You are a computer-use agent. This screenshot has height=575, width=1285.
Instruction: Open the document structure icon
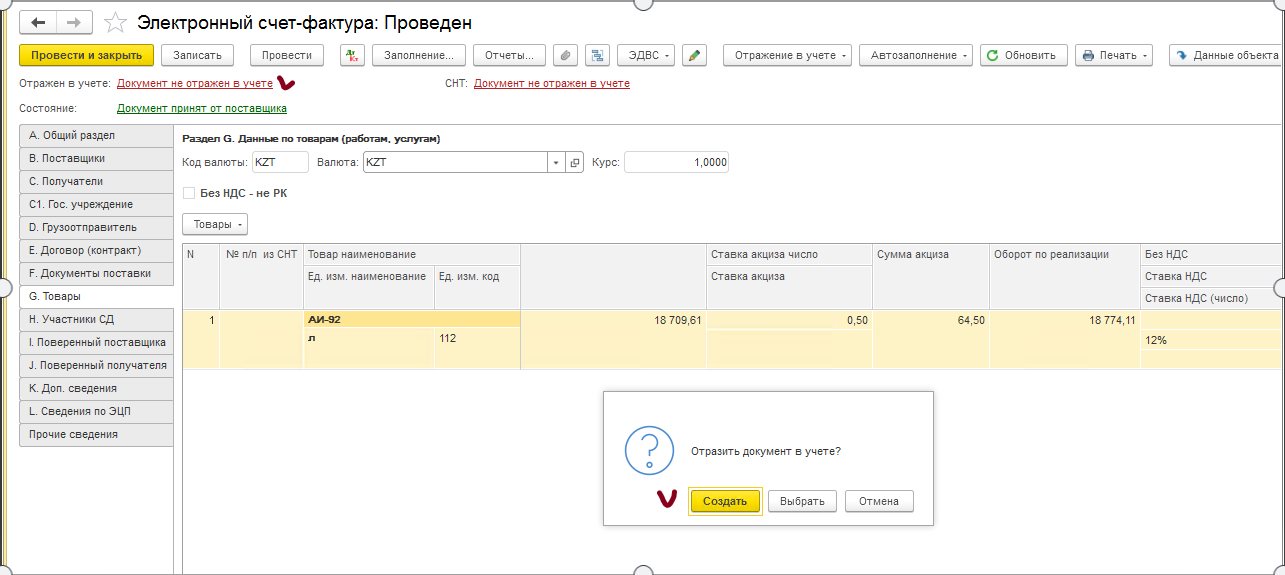[597, 55]
